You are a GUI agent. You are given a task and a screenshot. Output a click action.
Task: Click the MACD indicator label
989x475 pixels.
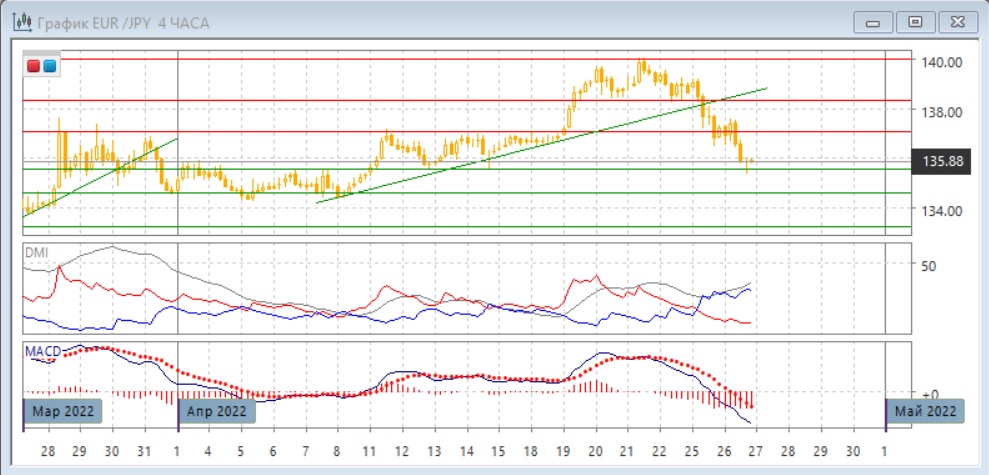pos(43,351)
